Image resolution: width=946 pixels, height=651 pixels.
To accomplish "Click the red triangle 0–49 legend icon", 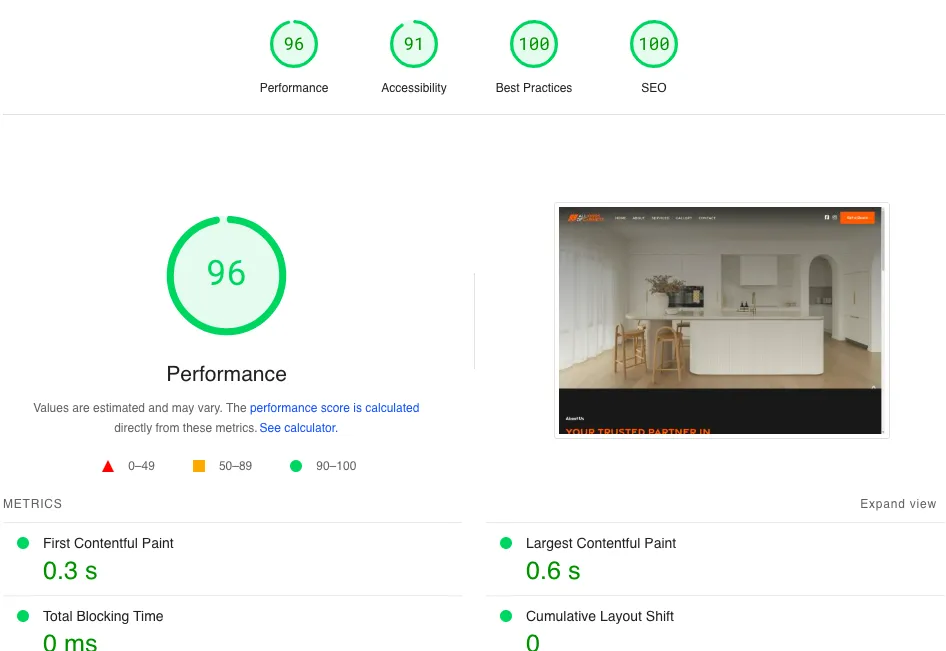I will (108, 466).
